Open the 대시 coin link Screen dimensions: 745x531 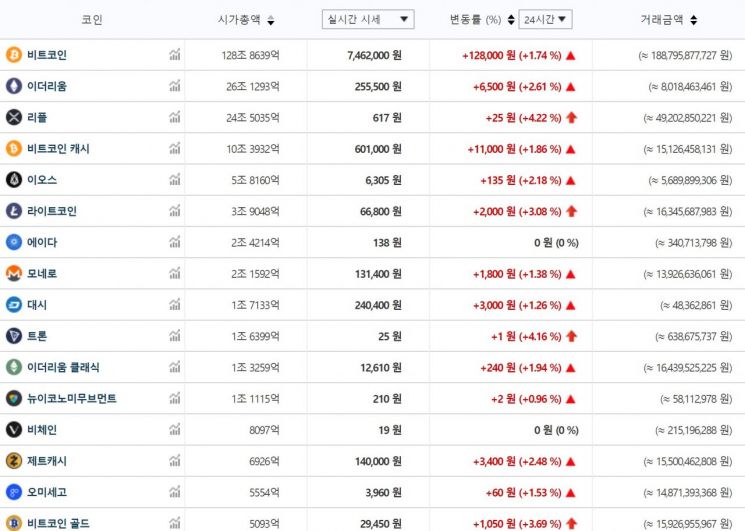(37, 304)
